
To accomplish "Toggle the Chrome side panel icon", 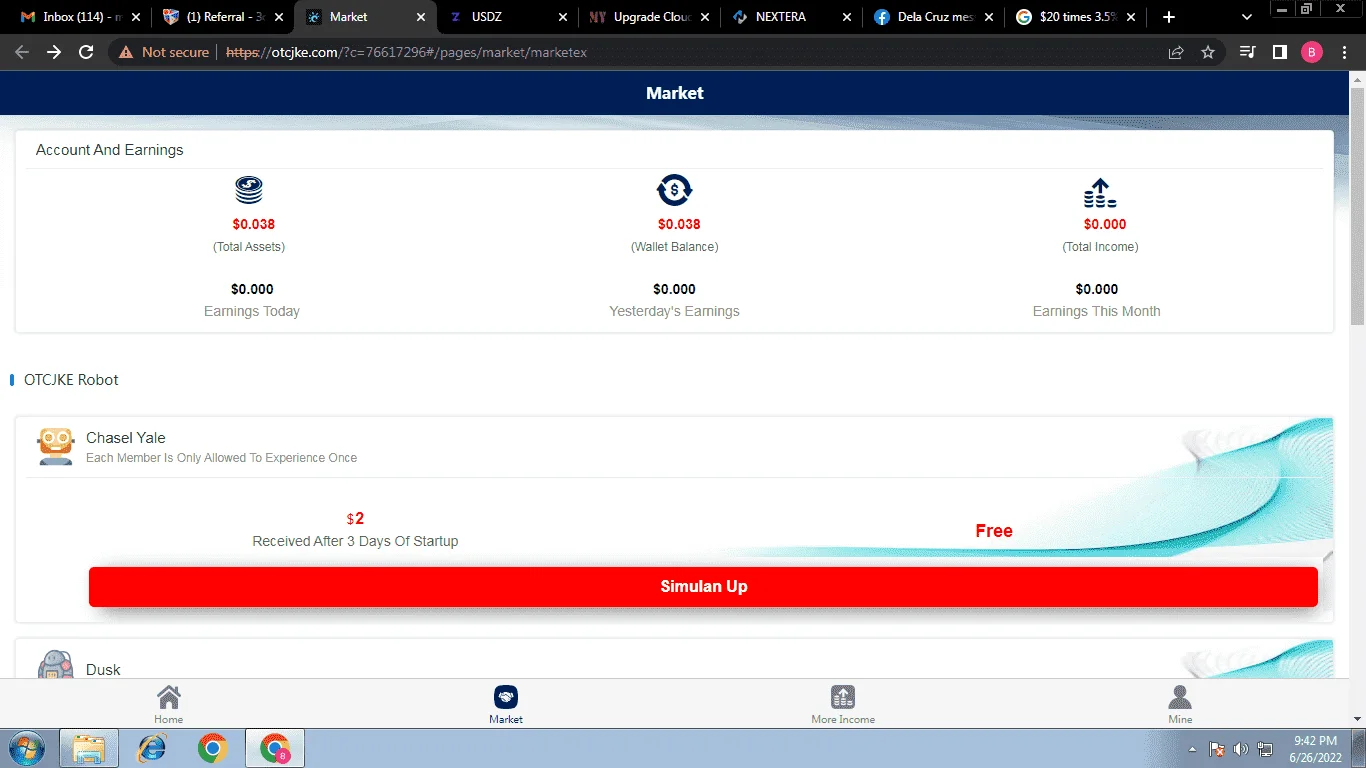I will (1279, 52).
